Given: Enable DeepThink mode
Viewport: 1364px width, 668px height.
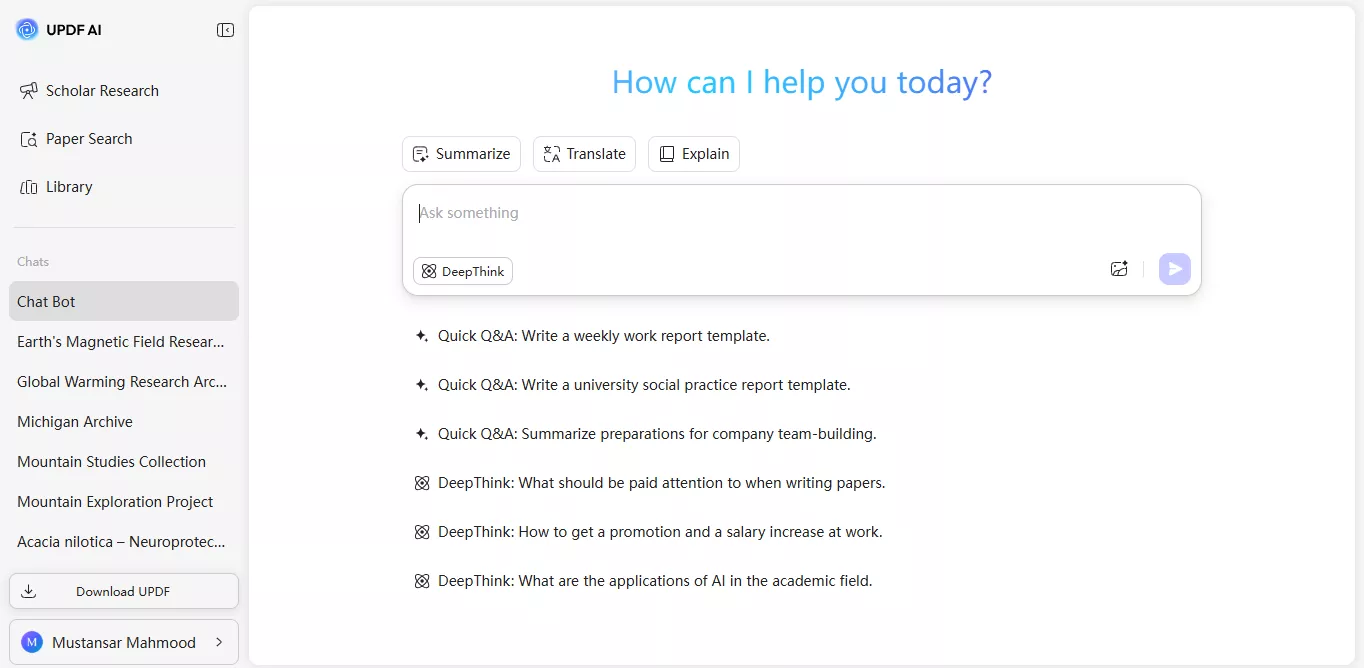Looking at the screenshot, I should (462, 271).
